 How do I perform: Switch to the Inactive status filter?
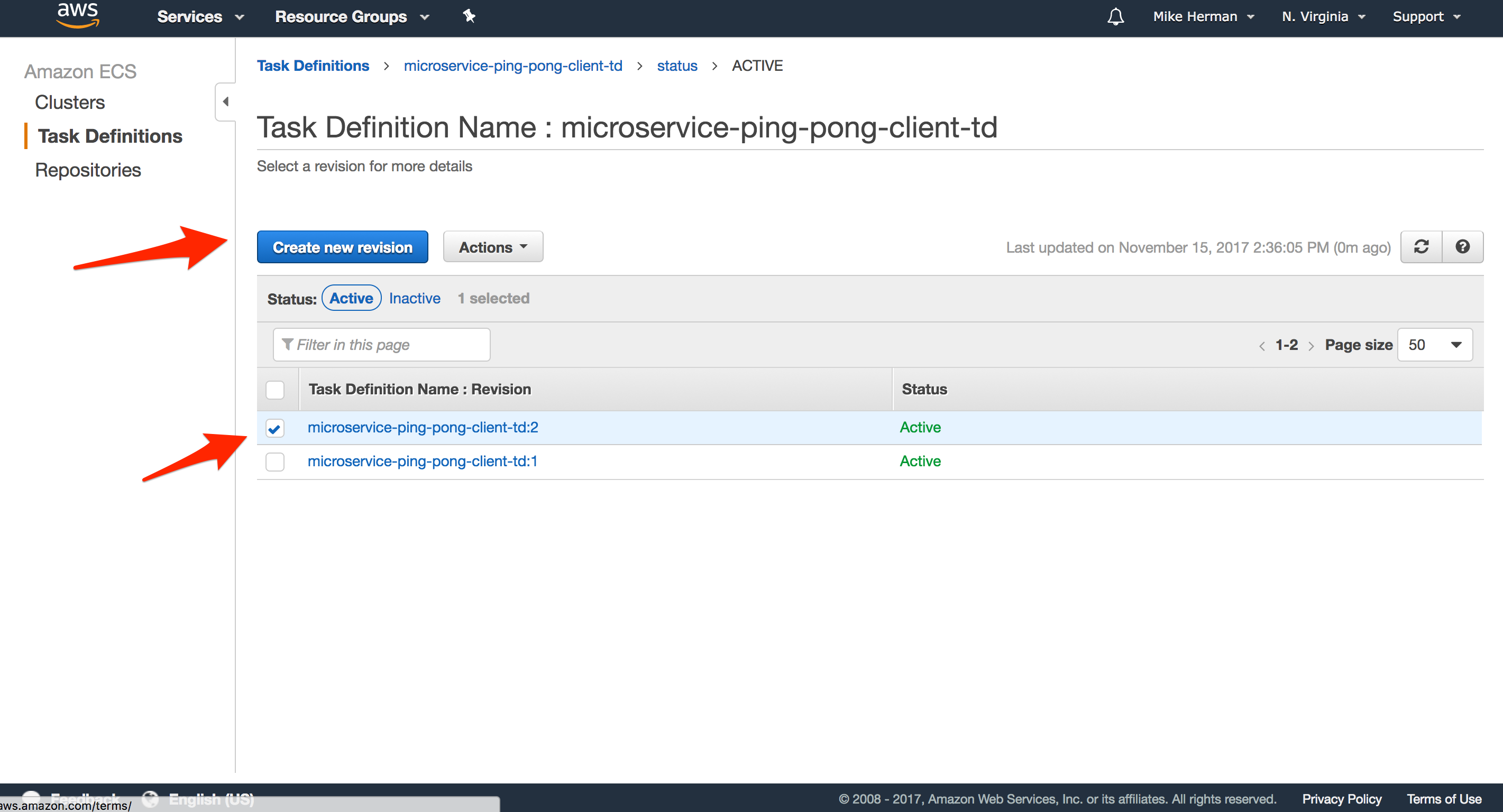[414, 298]
